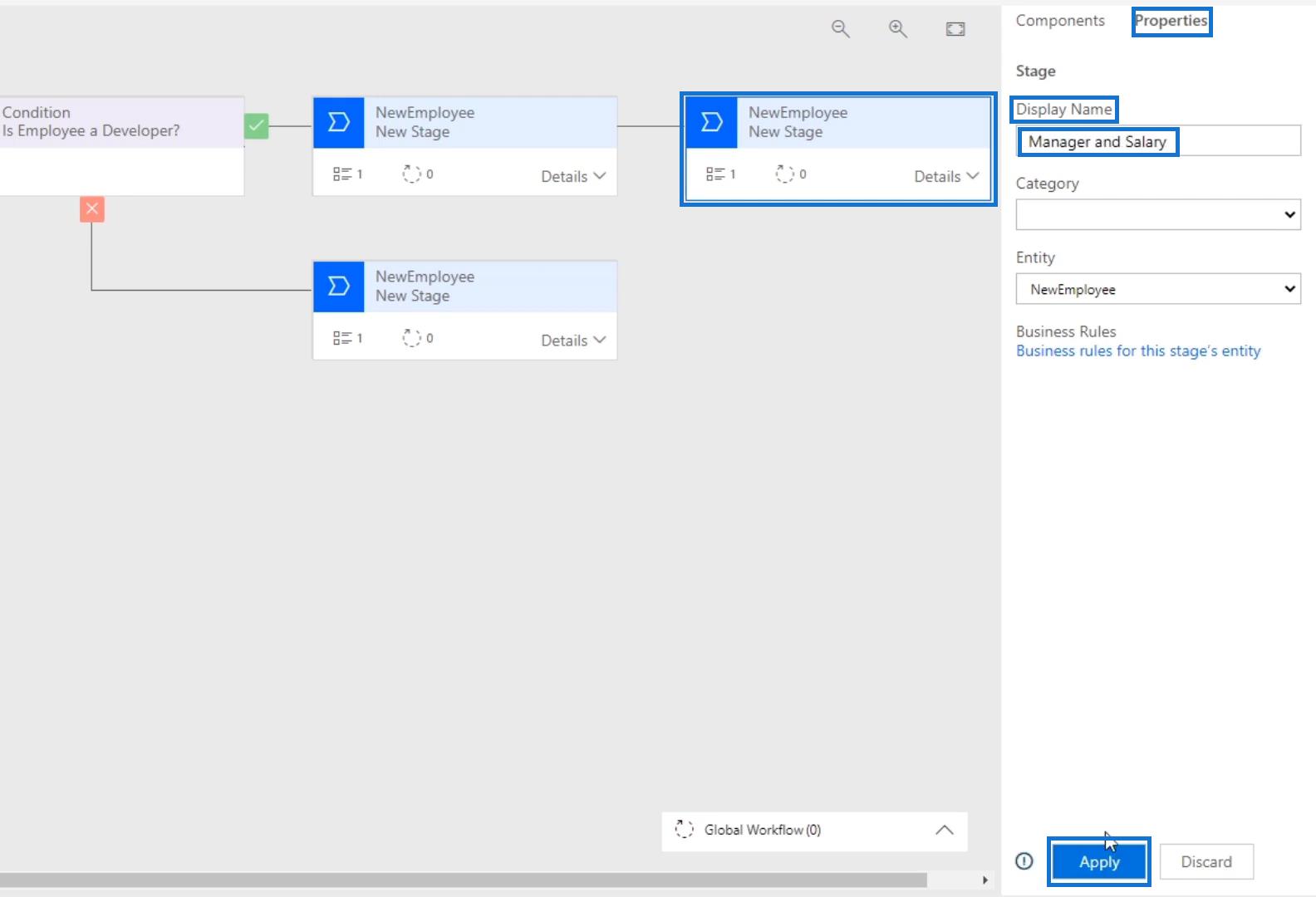
Task: Click the stage icon of the selected stage
Action: [712, 123]
